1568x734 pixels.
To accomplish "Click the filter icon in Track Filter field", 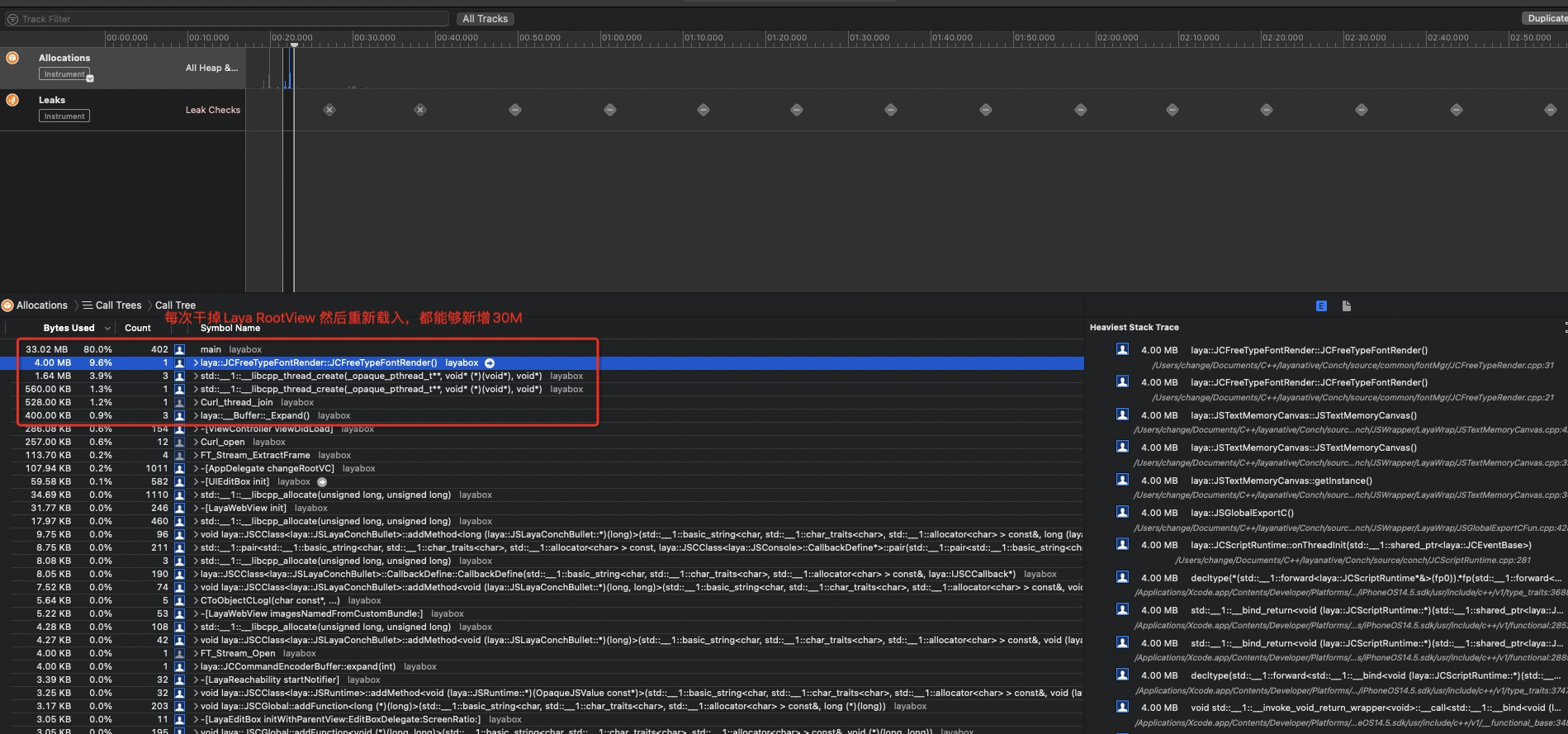I will tap(12, 18).
